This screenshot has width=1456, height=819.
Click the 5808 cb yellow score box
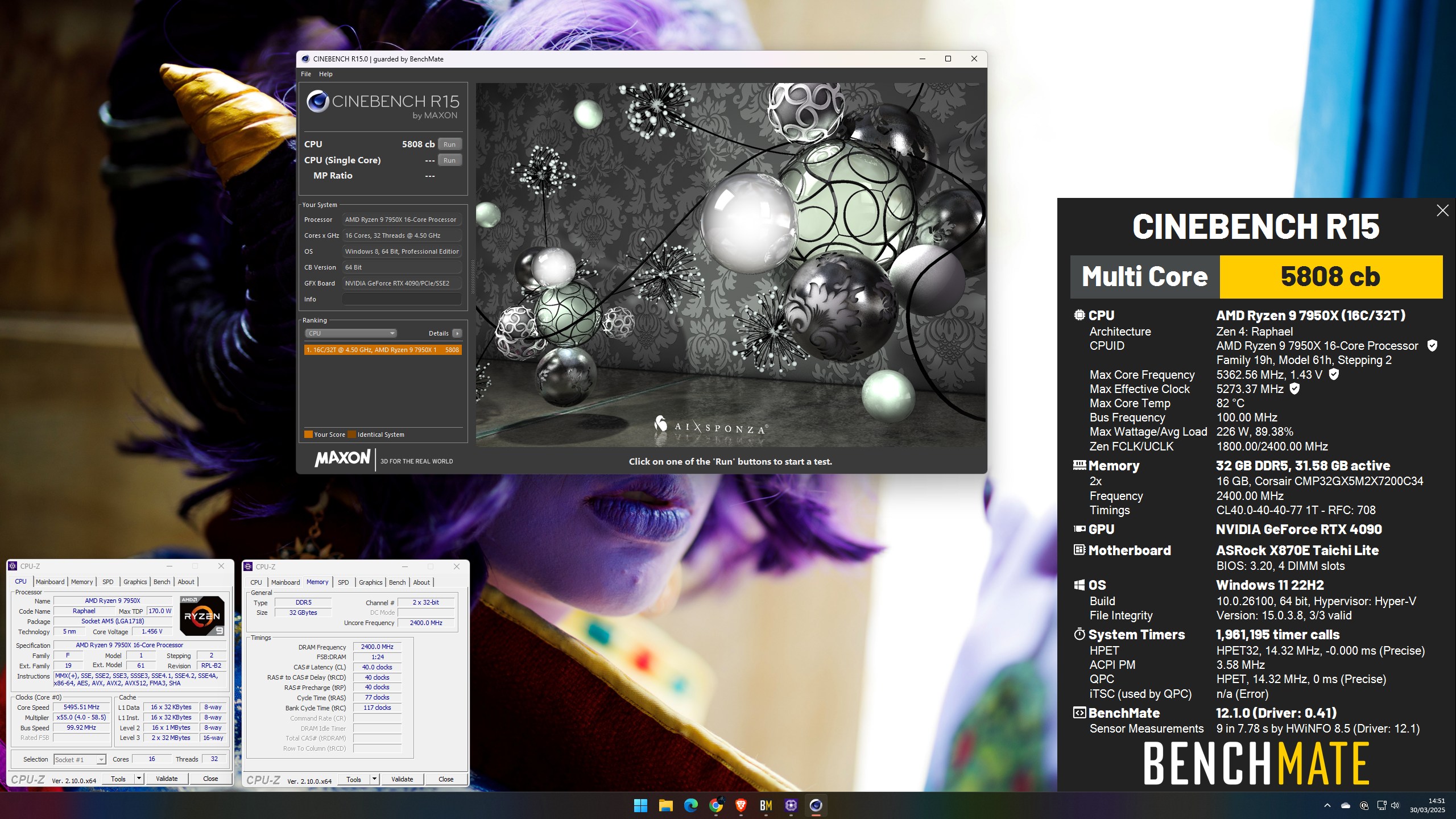pyautogui.click(x=1331, y=277)
